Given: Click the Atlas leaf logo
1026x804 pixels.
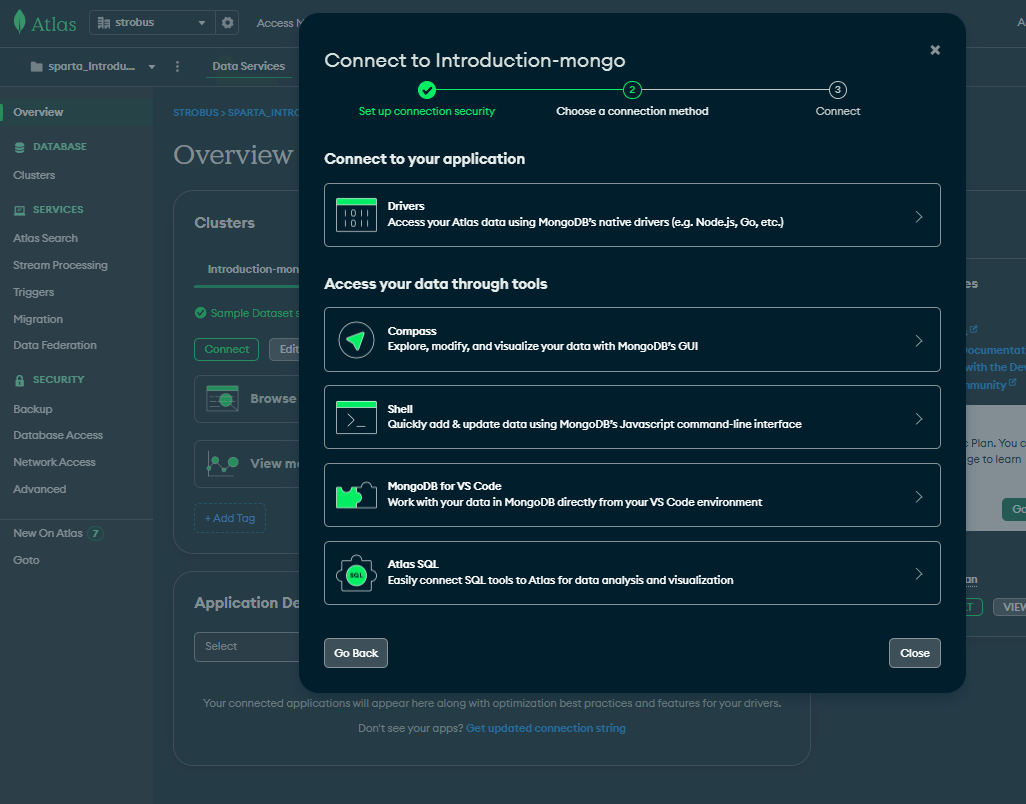Looking at the screenshot, I should (x=20, y=22).
